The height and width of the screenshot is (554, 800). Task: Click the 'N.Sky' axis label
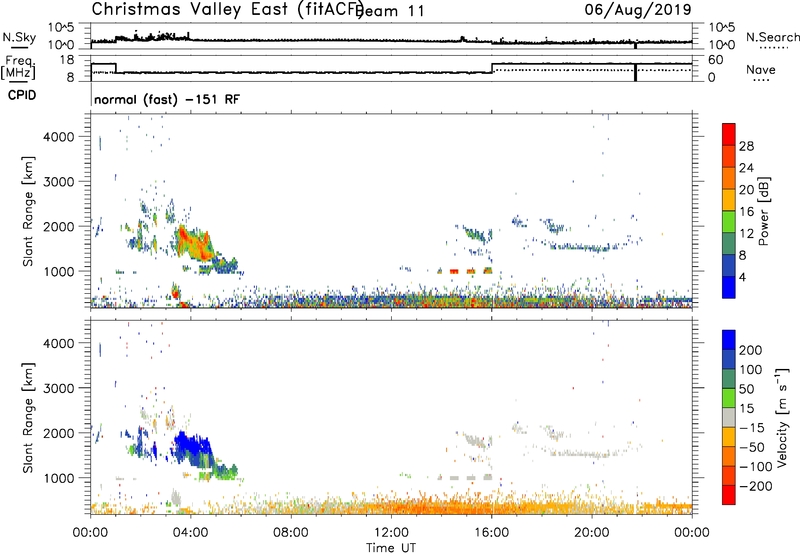click(19, 37)
